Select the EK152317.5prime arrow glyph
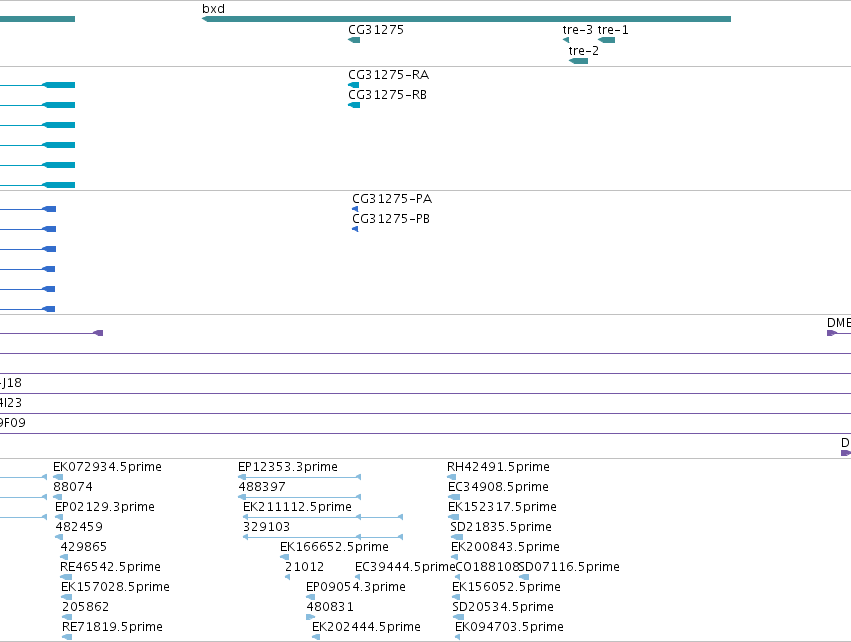Image resolution: width=851 pixels, height=642 pixels. click(454, 517)
